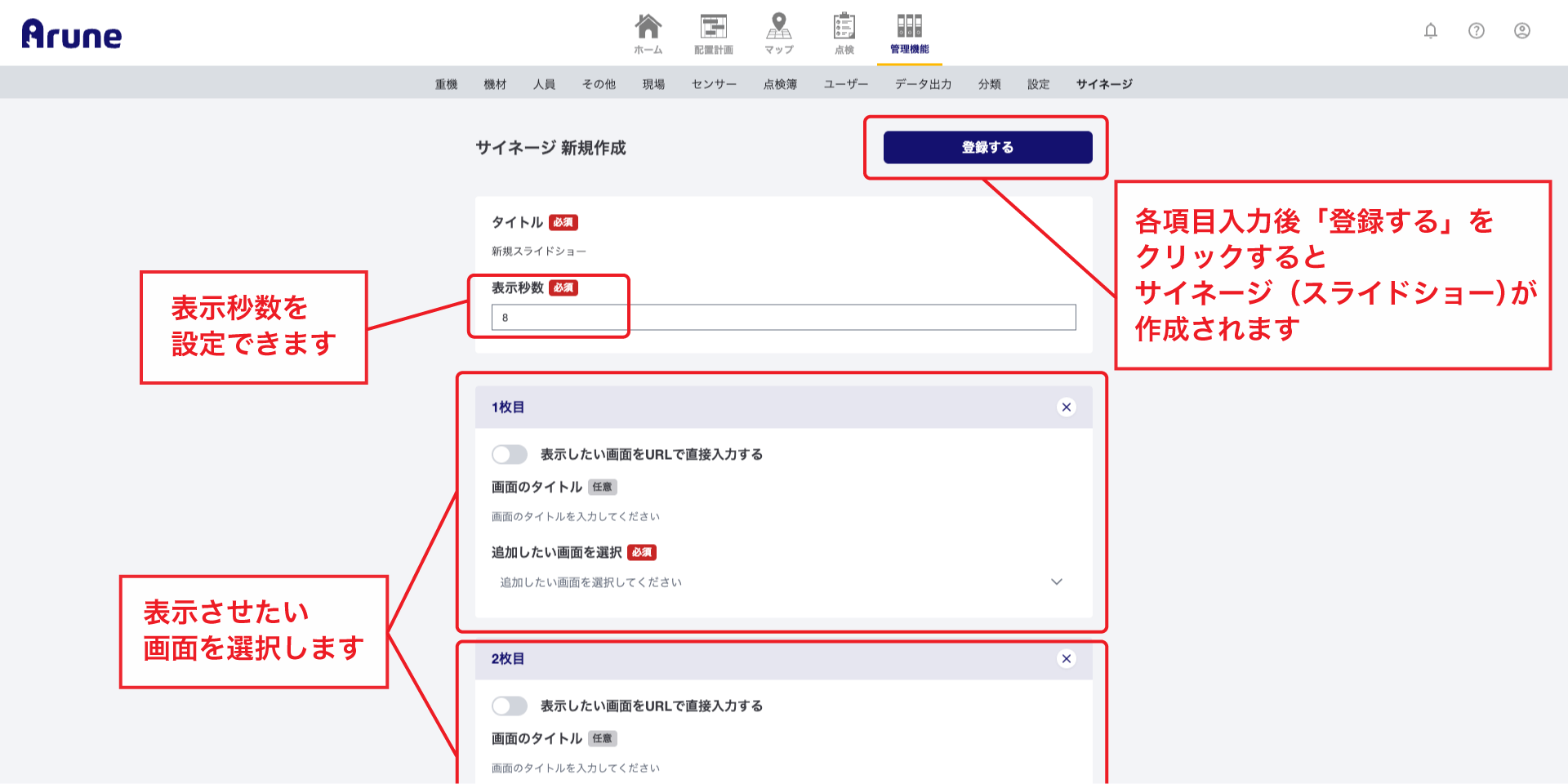Image resolution: width=1568 pixels, height=784 pixels.
Task: Click the Arune logo
Action: point(72,33)
